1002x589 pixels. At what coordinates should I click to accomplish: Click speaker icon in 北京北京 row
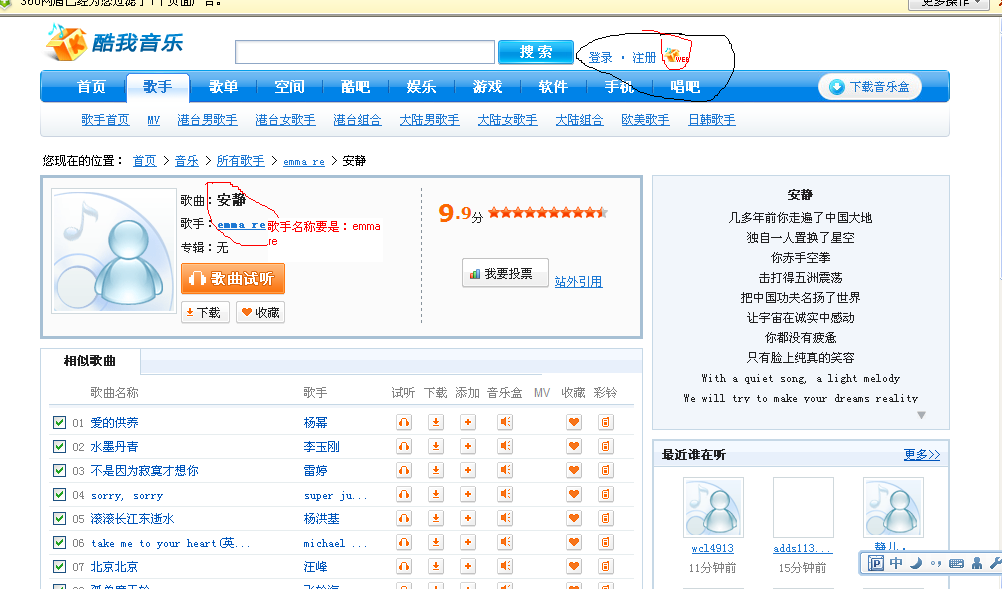coord(505,567)
